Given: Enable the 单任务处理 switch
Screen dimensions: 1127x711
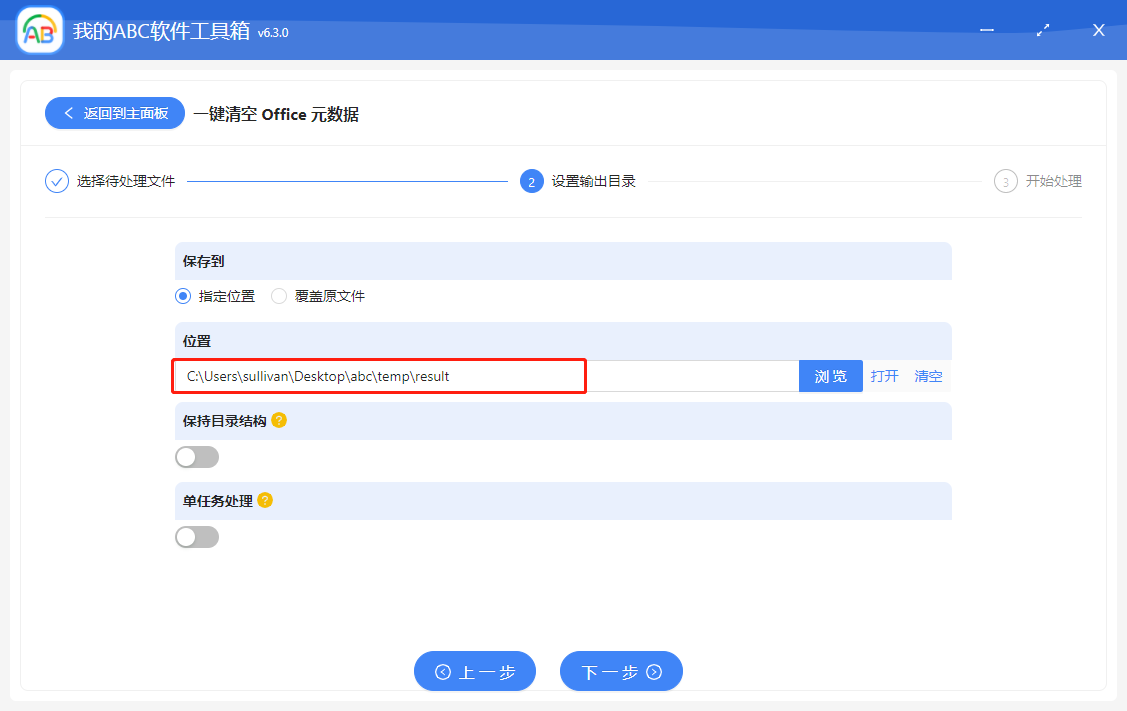Looking at the screenshot, I should pyautogui.click(x=197, y=536).
